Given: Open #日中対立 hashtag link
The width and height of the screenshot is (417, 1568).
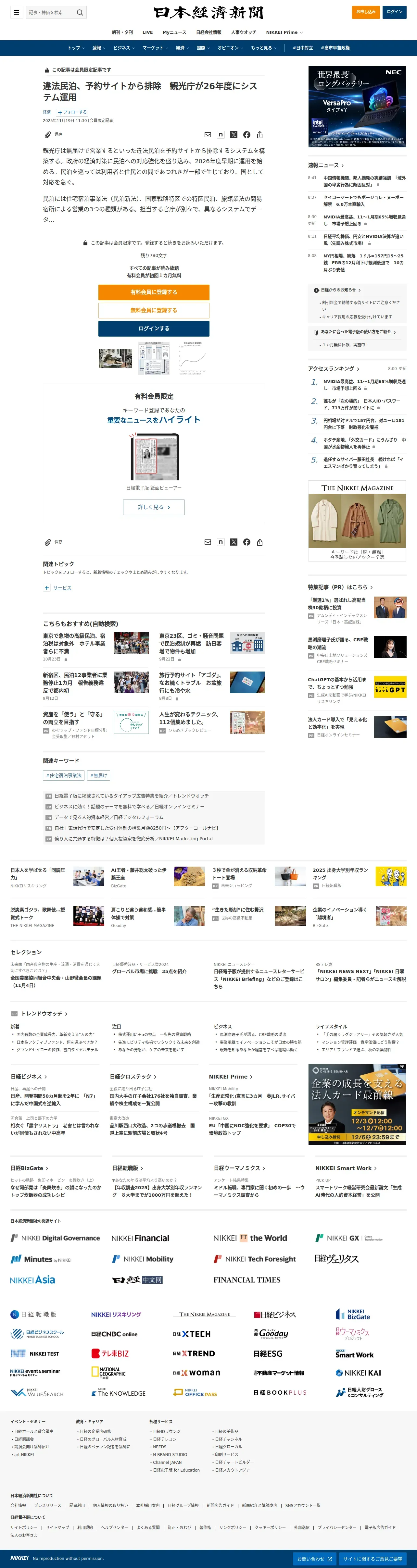Looking at the screenshot, I should point(303,48).
